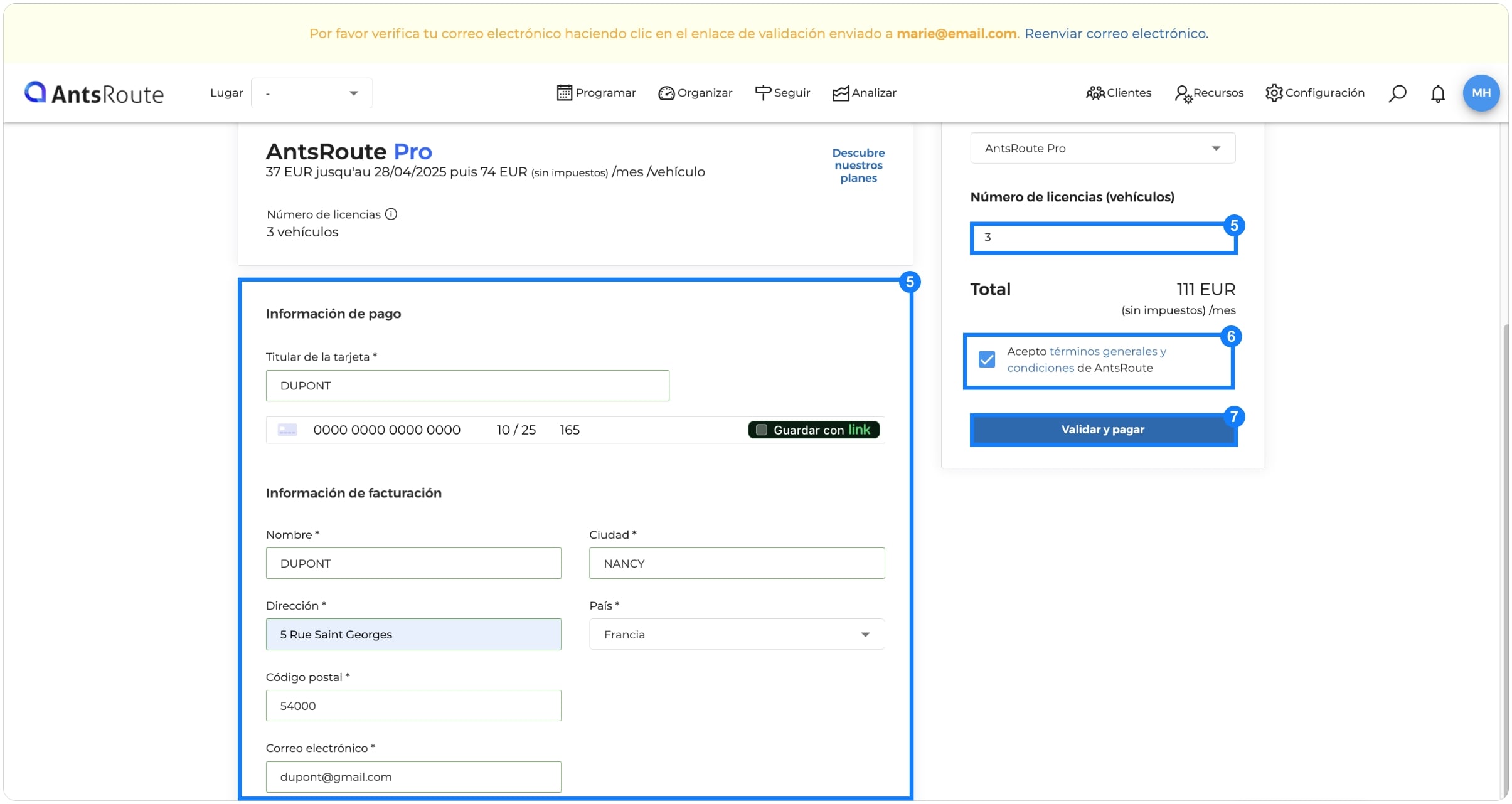
Task: Click the Correo electrónico field
Action: tap(413, 776)
